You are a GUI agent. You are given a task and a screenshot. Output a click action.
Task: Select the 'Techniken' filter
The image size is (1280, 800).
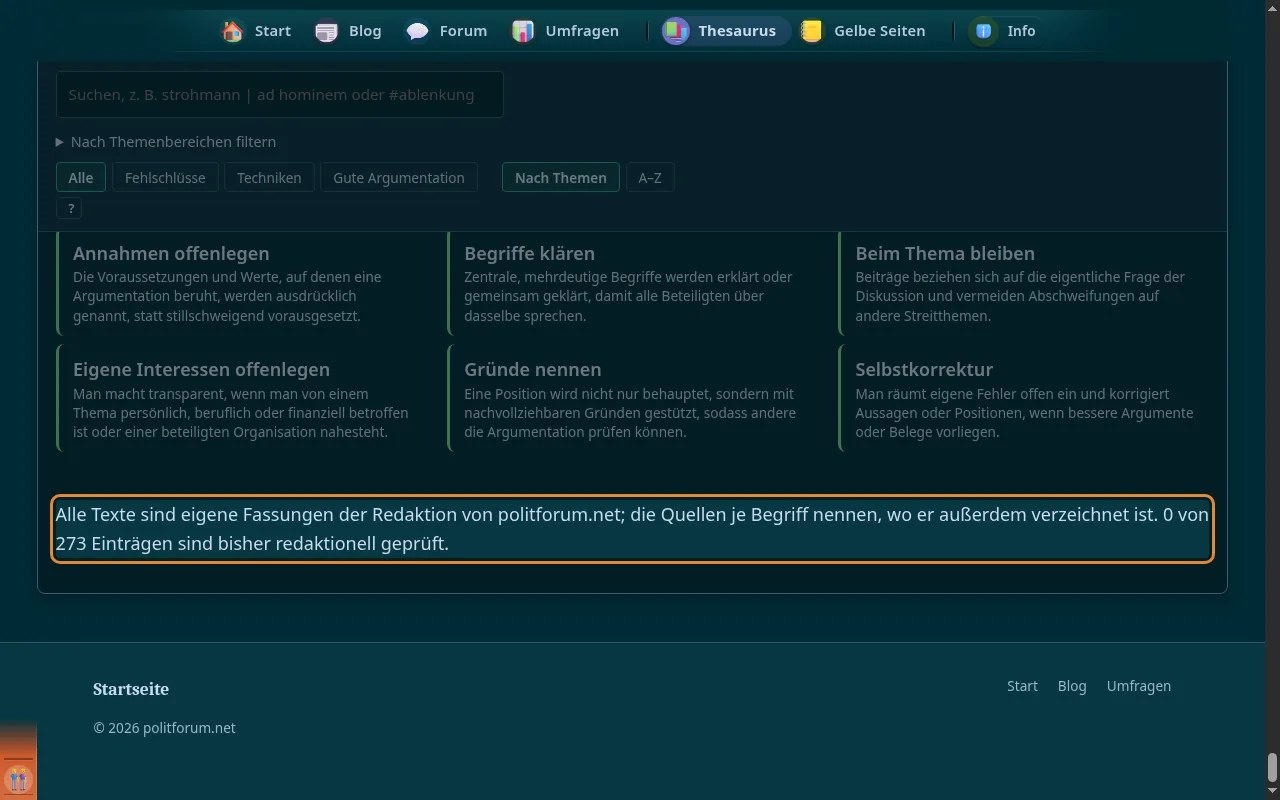coord(269,177)
